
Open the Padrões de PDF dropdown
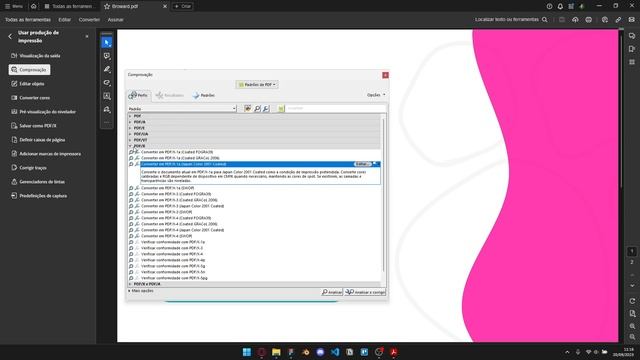[x=257, y=84]
